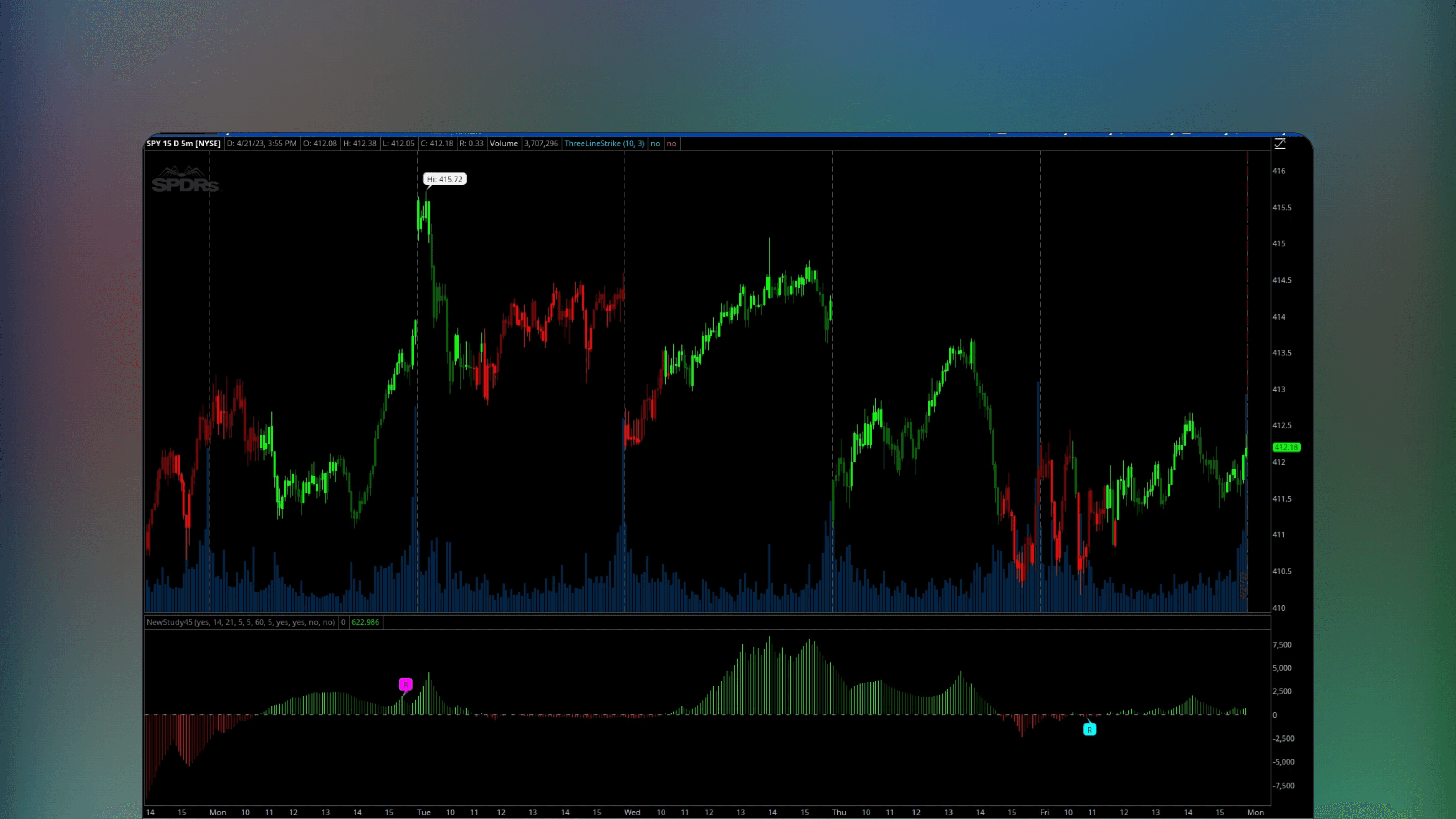Viewport: 1456px width, 819px height.
Task: Click the cyan R signal bubble
Action: (1090, 730)
